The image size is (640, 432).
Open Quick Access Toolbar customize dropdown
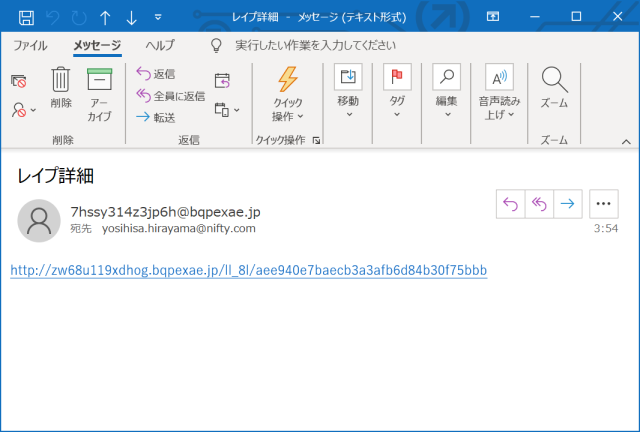(x=158, y=18)
